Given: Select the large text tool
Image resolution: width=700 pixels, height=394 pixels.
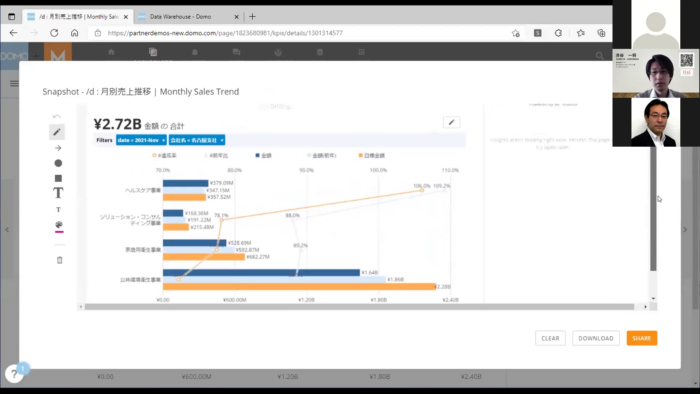Looking at the screenshot, I should (x=58, y=193).
